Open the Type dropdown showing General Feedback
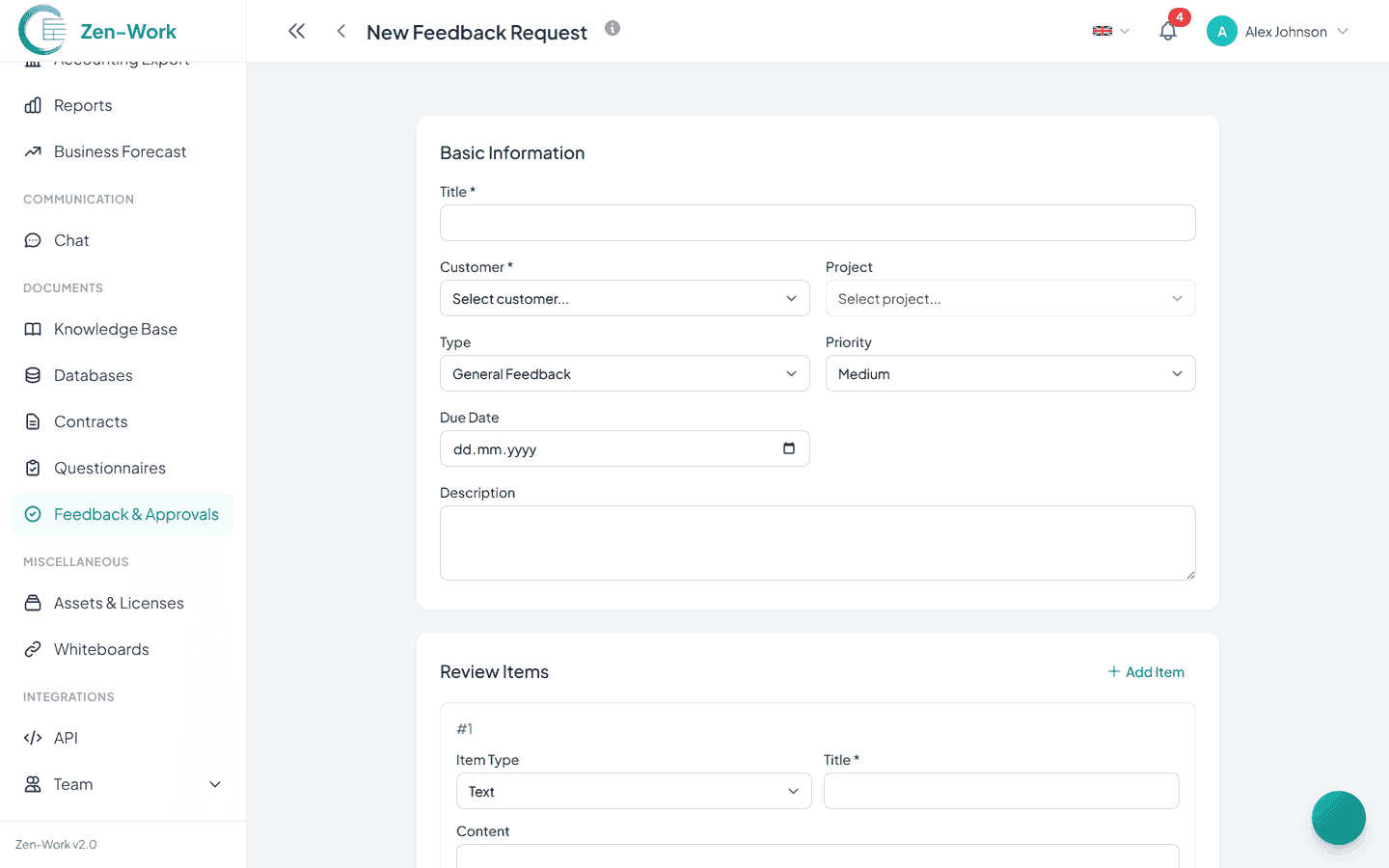1389x868 pixels. coord(625,373)
